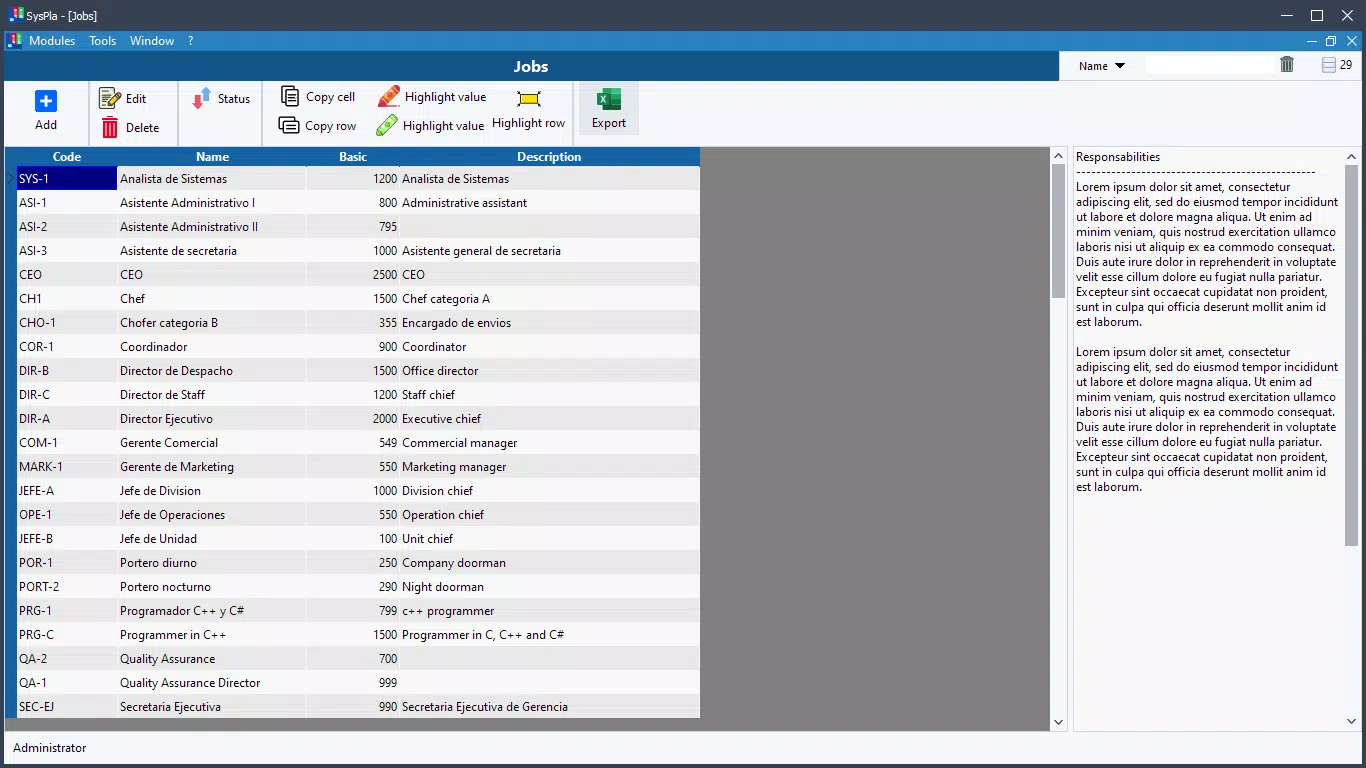The image size is (1366, 768).
Task: Click the search text field in the top right
Action: click(1210, 65)
